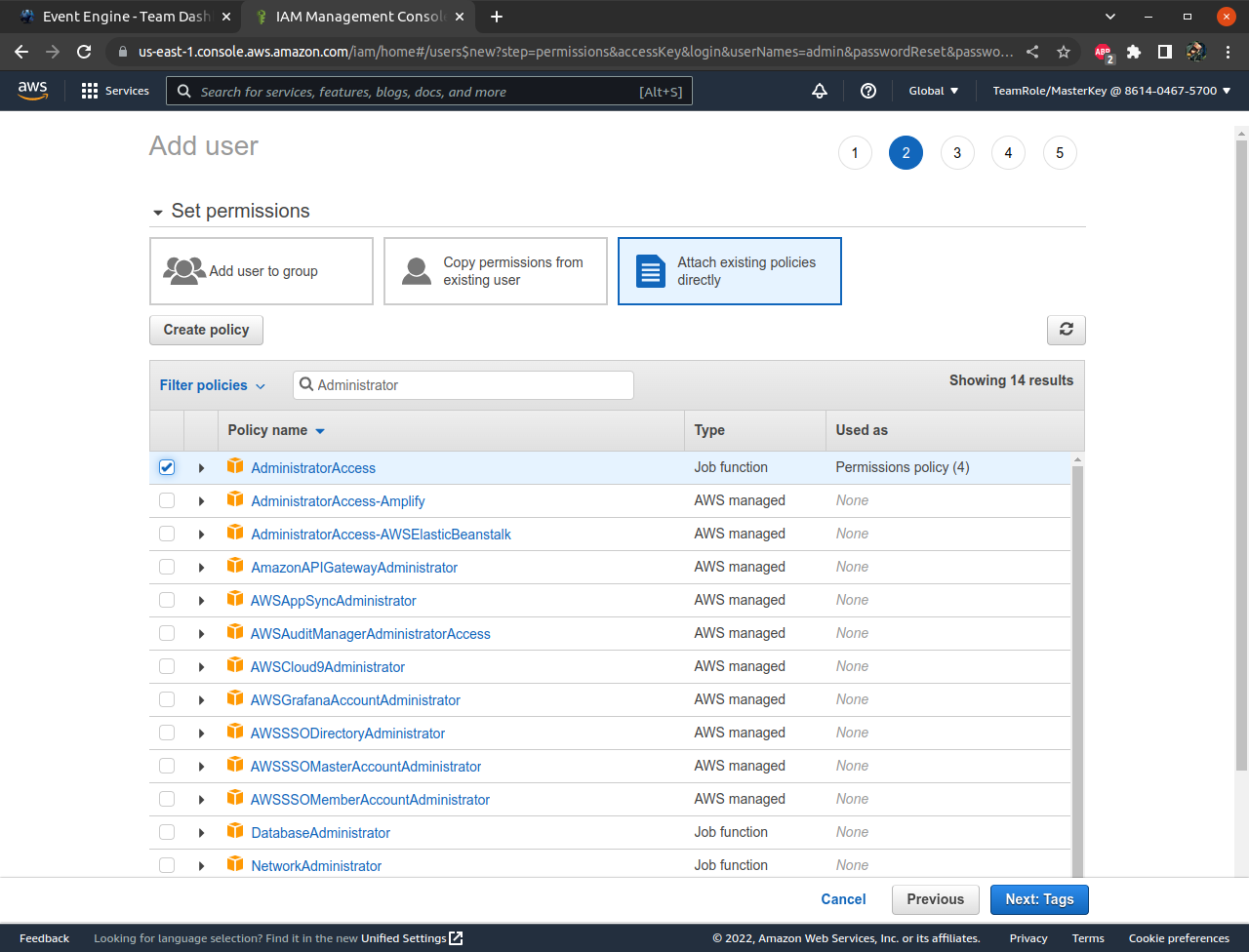The image size is (1249, 952).
Task: Go to wizard step 3
Action: pos(957,152)
